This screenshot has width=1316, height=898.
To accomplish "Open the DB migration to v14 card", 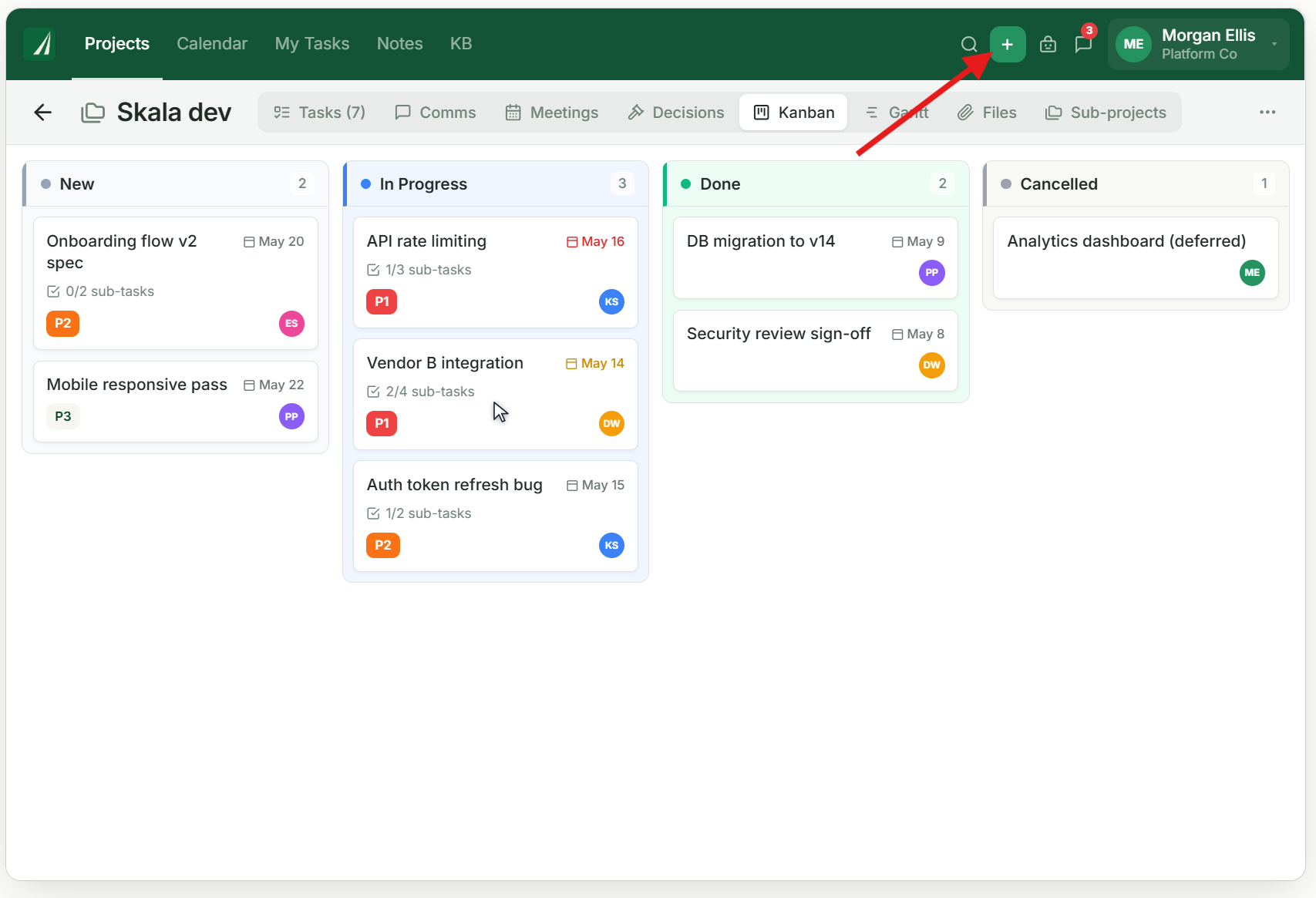I will point(816,257).
